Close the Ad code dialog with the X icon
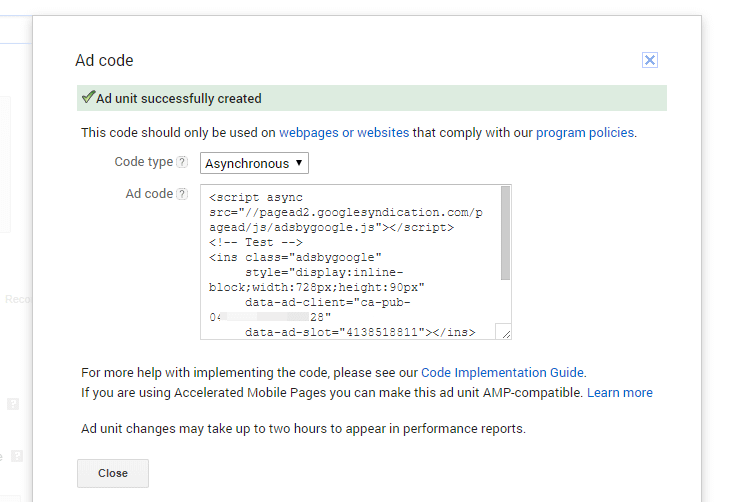This screenshot has width=741, height=502. pos(650,60)
